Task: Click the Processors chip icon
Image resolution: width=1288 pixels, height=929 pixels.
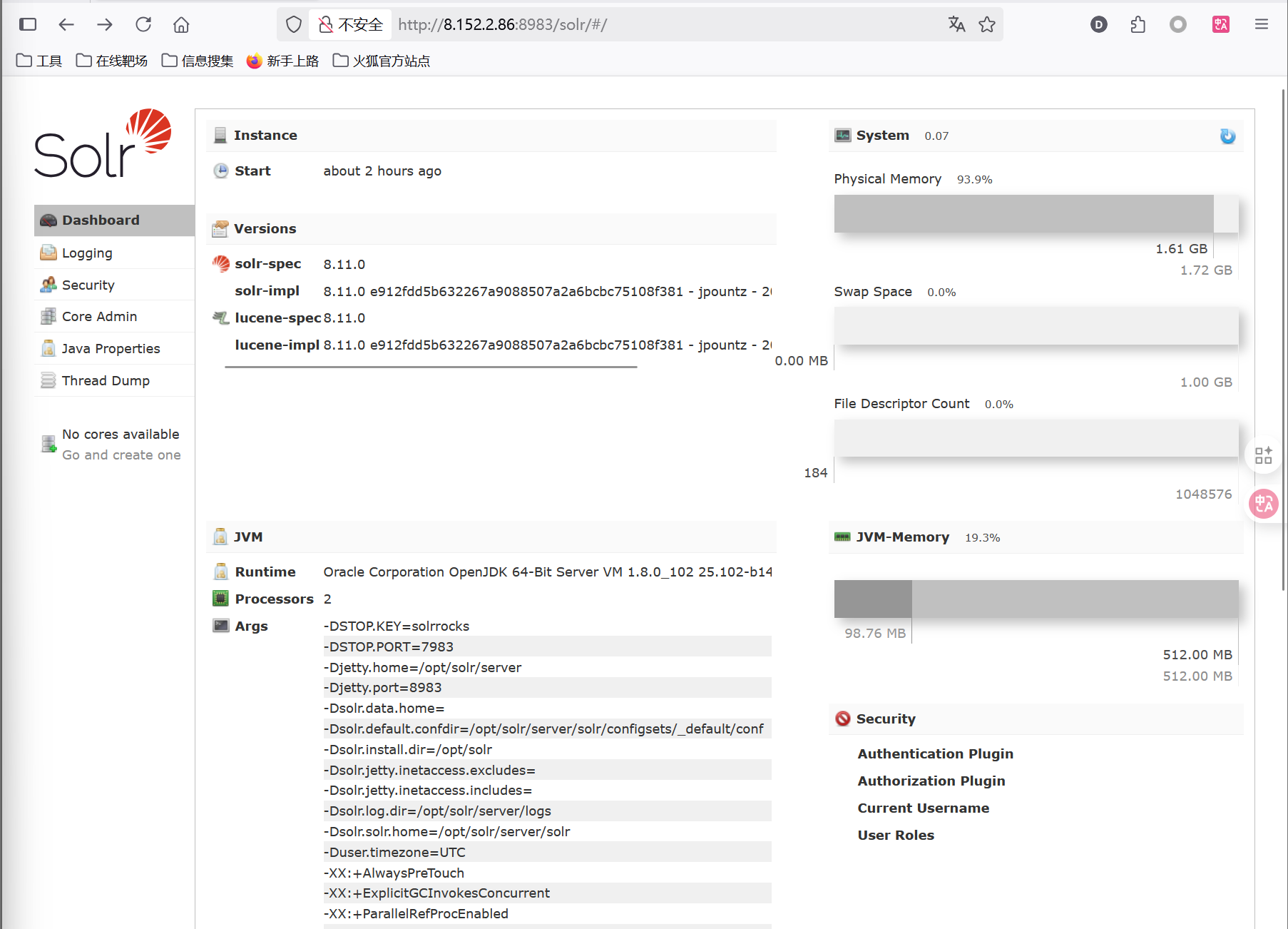Action: 221,599
